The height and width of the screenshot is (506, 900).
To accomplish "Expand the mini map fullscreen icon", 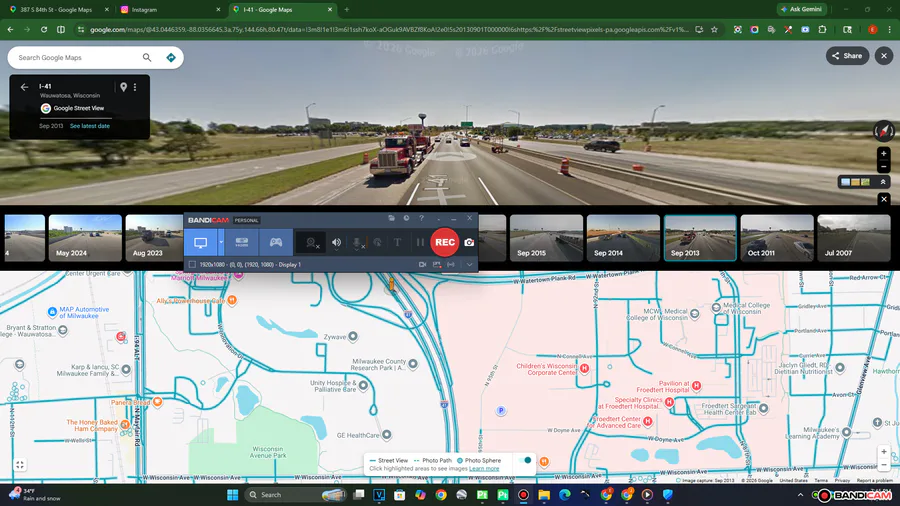I will 20,465.
